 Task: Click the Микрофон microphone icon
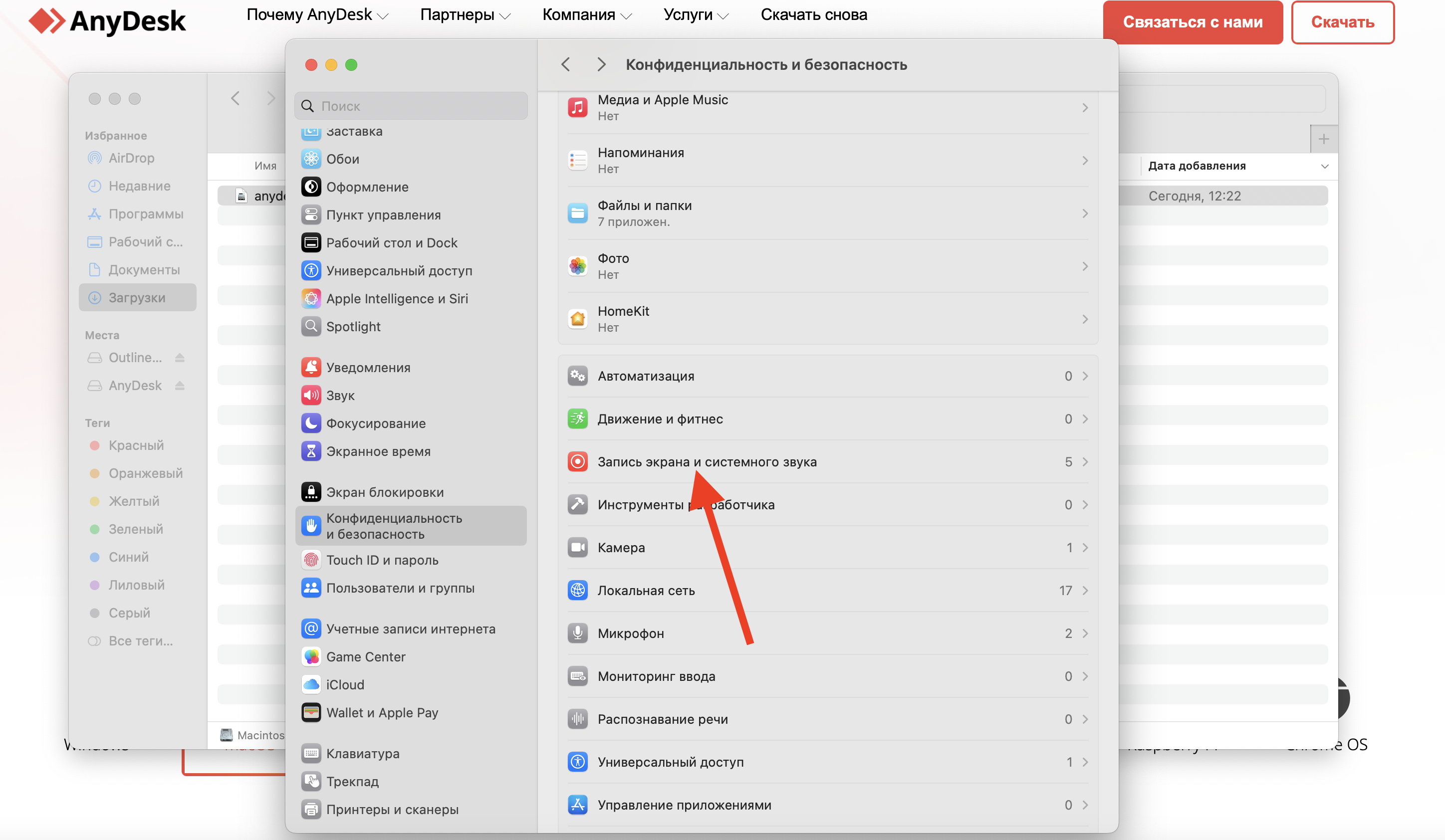click(577, 633)
